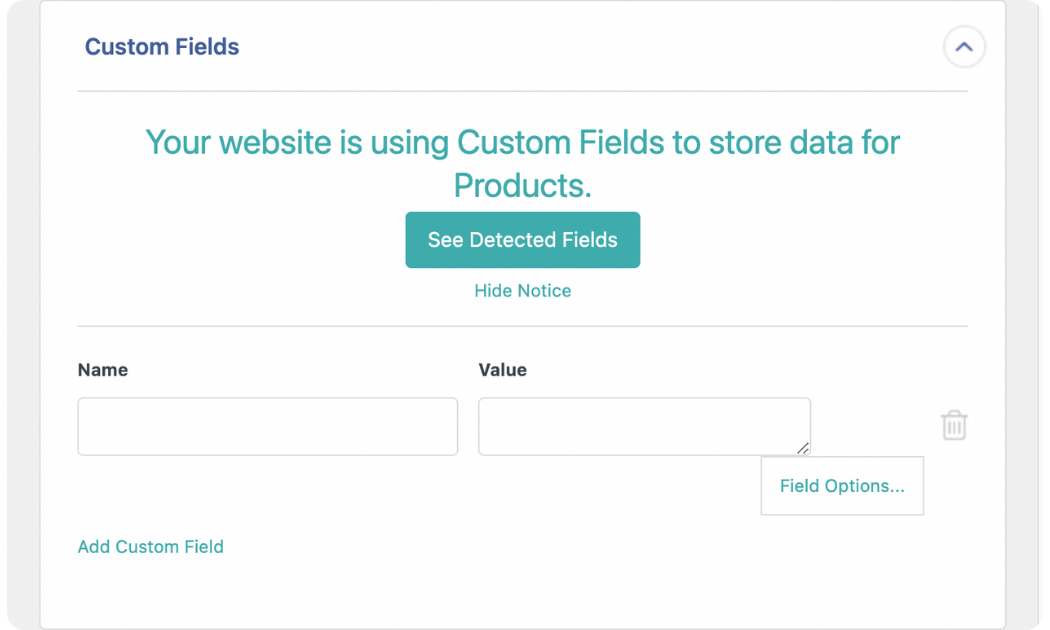Click the Value column label
Viewport: 1050px width, 630px height.
tap(502, 370)
